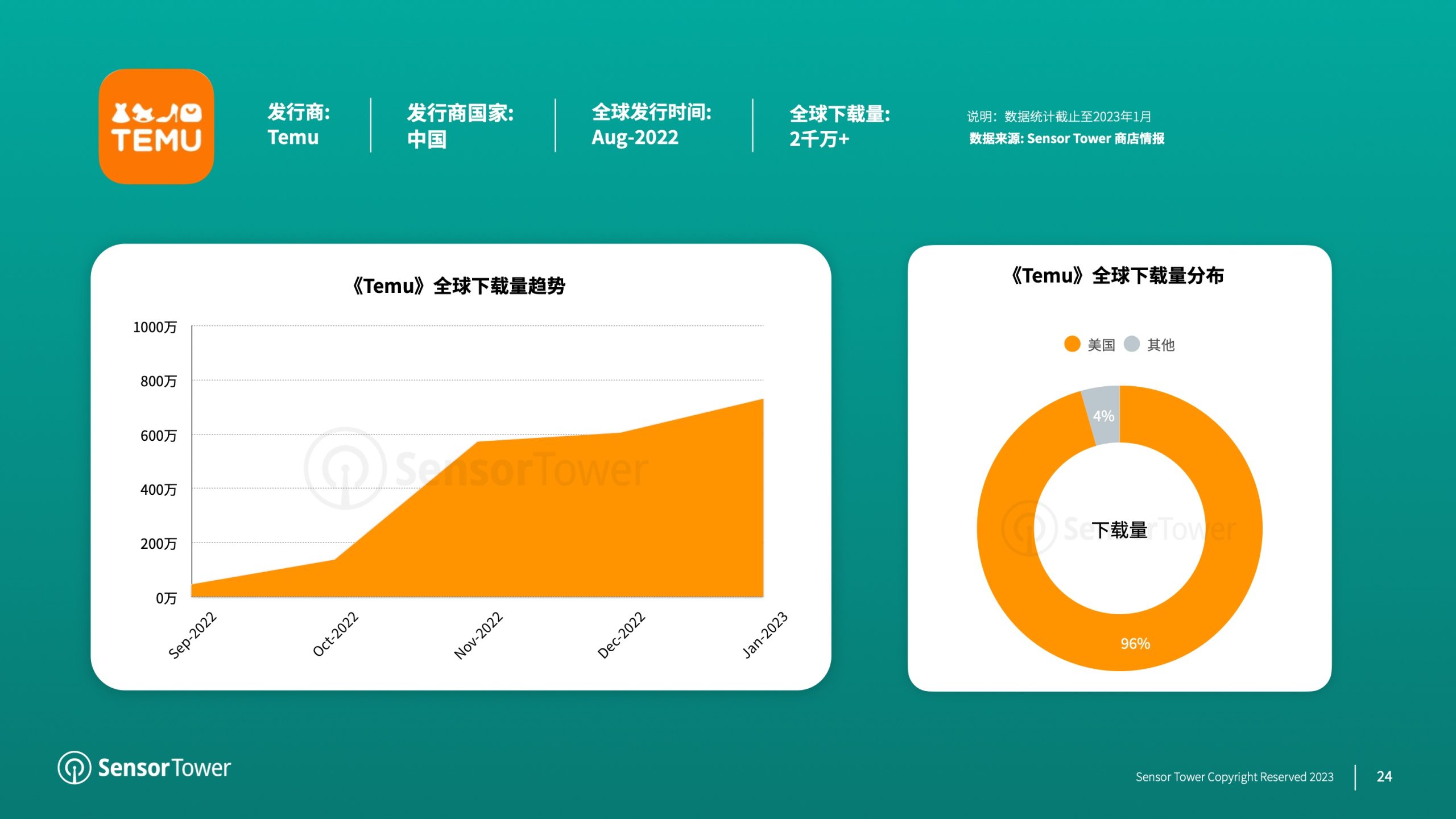Select the 其他 legend label
The height and width of the screenshot is (819, 1456).
click(x=1161, y=345)
